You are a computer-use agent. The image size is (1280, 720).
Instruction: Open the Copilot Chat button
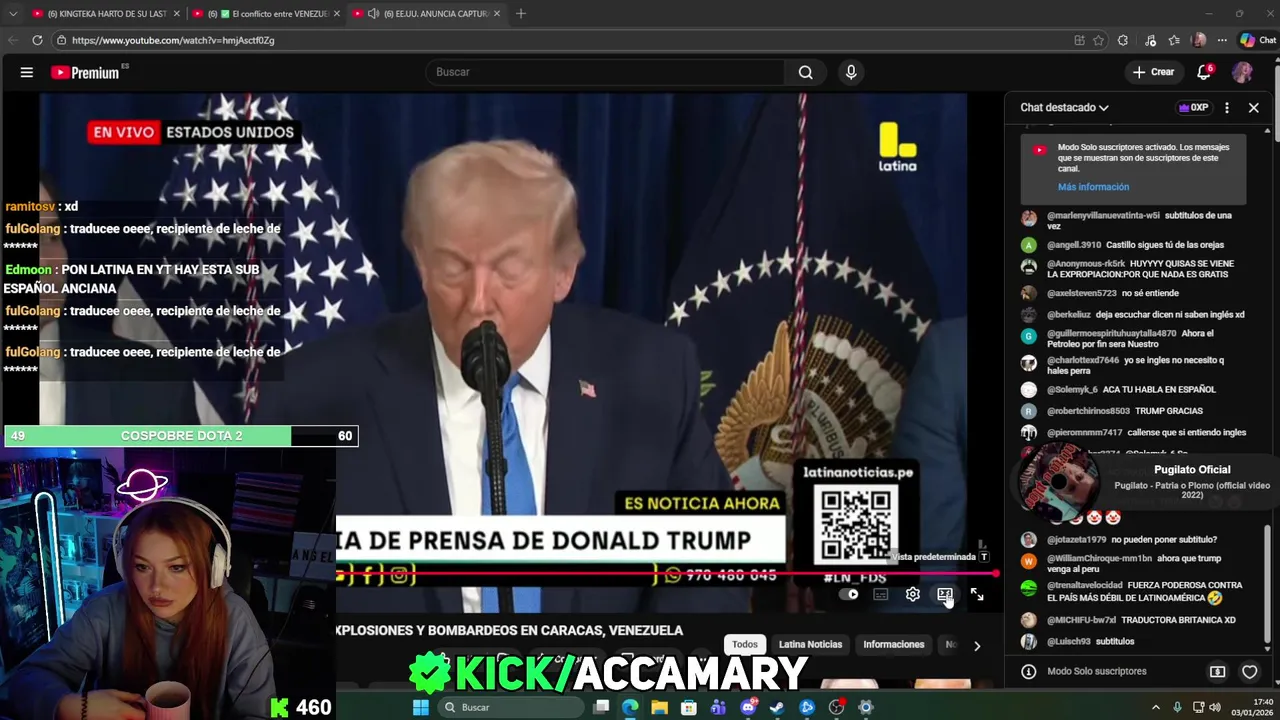[x=1257, y=40]
